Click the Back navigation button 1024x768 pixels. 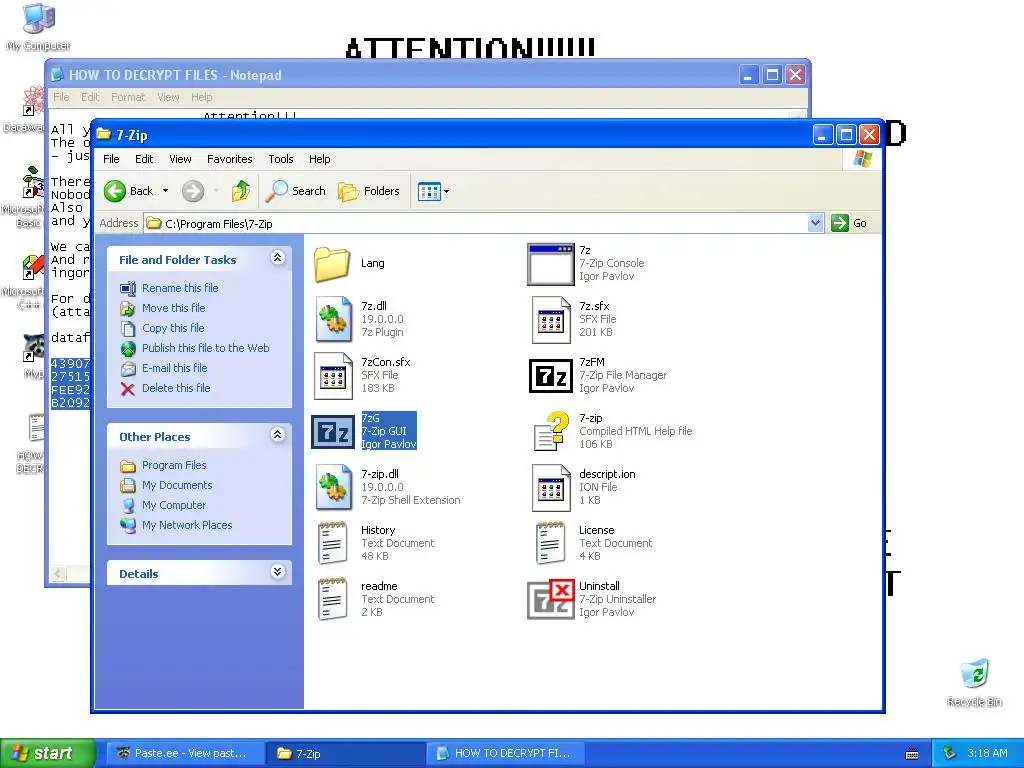[x=129, y=191]
